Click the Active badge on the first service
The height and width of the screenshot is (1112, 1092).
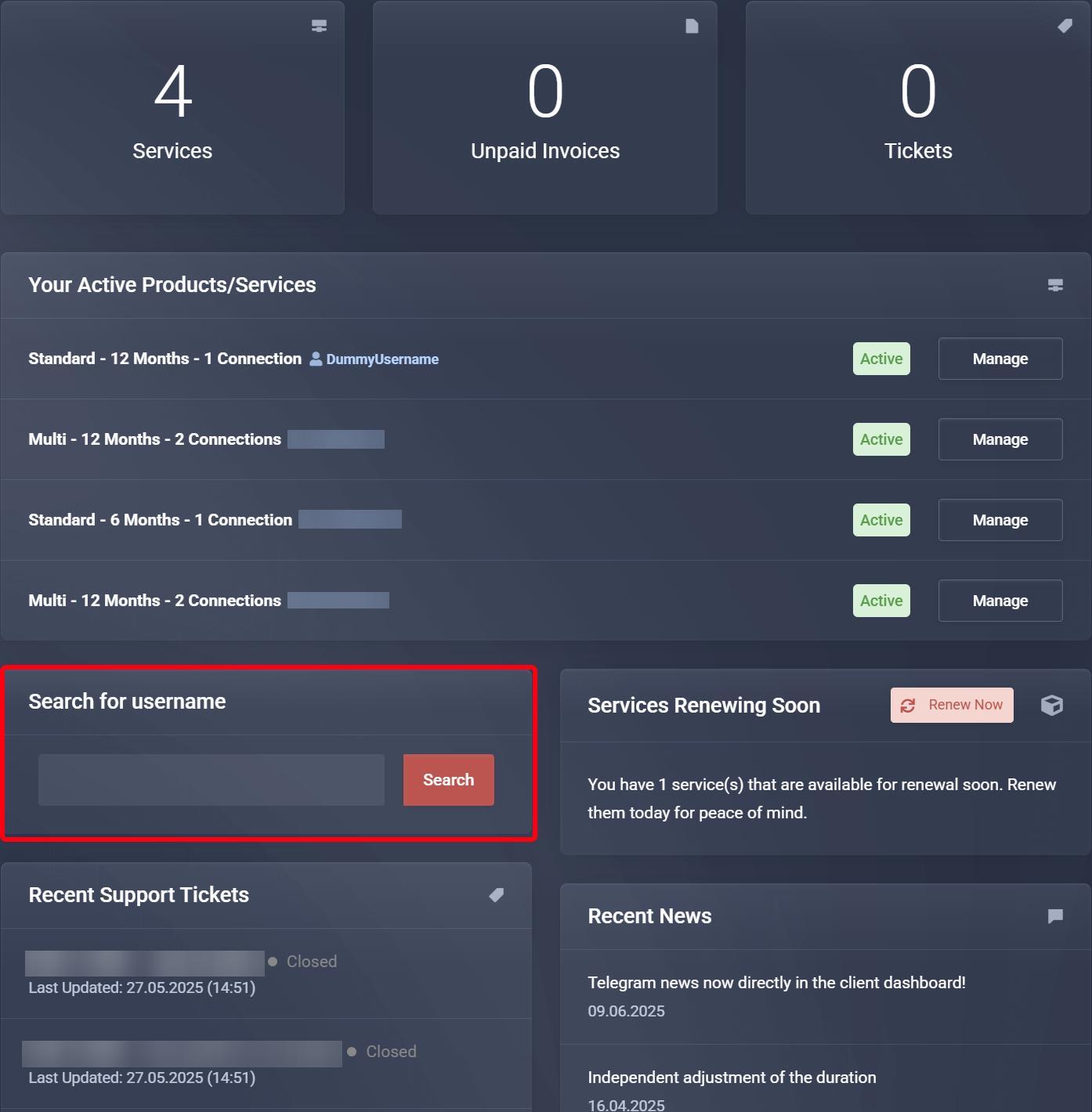(880, 359)
